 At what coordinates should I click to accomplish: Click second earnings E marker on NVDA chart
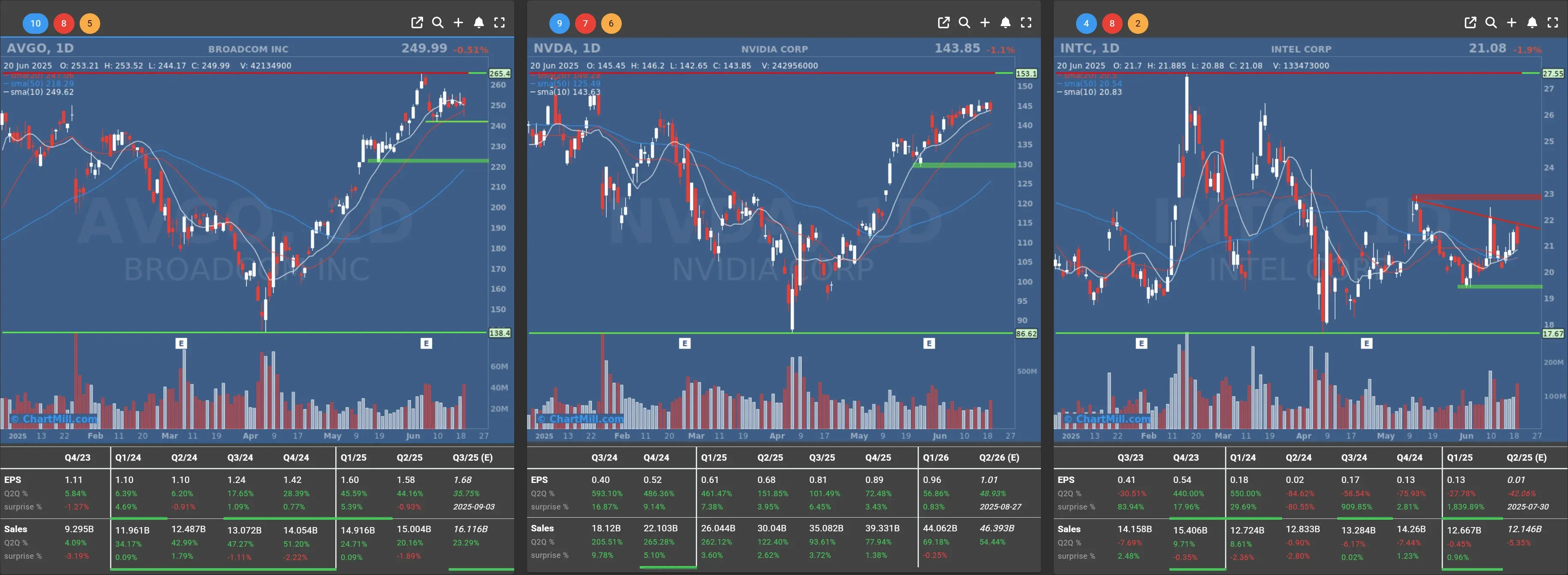point(929,343)
